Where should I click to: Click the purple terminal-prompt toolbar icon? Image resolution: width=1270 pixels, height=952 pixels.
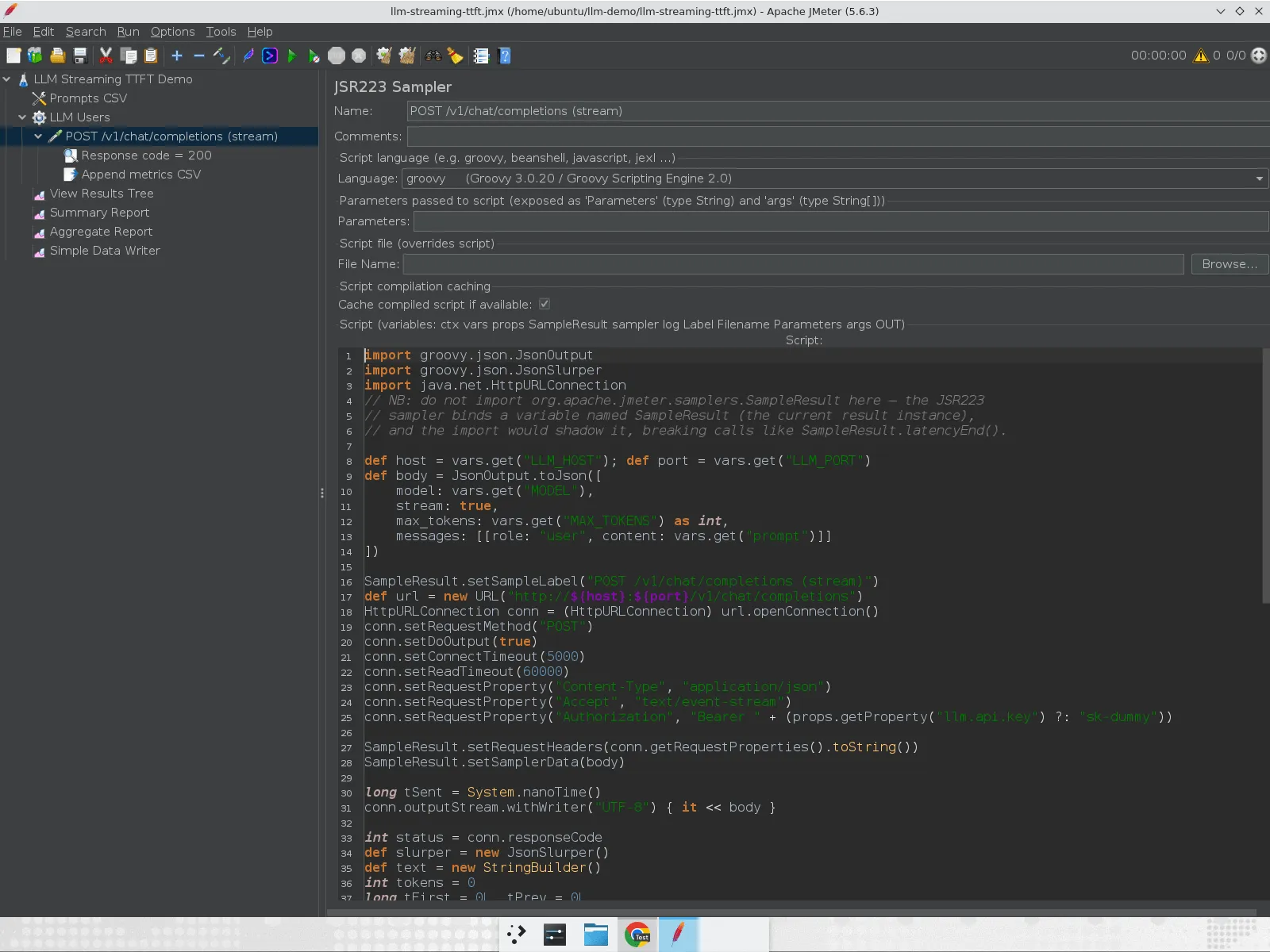(270, 56)
